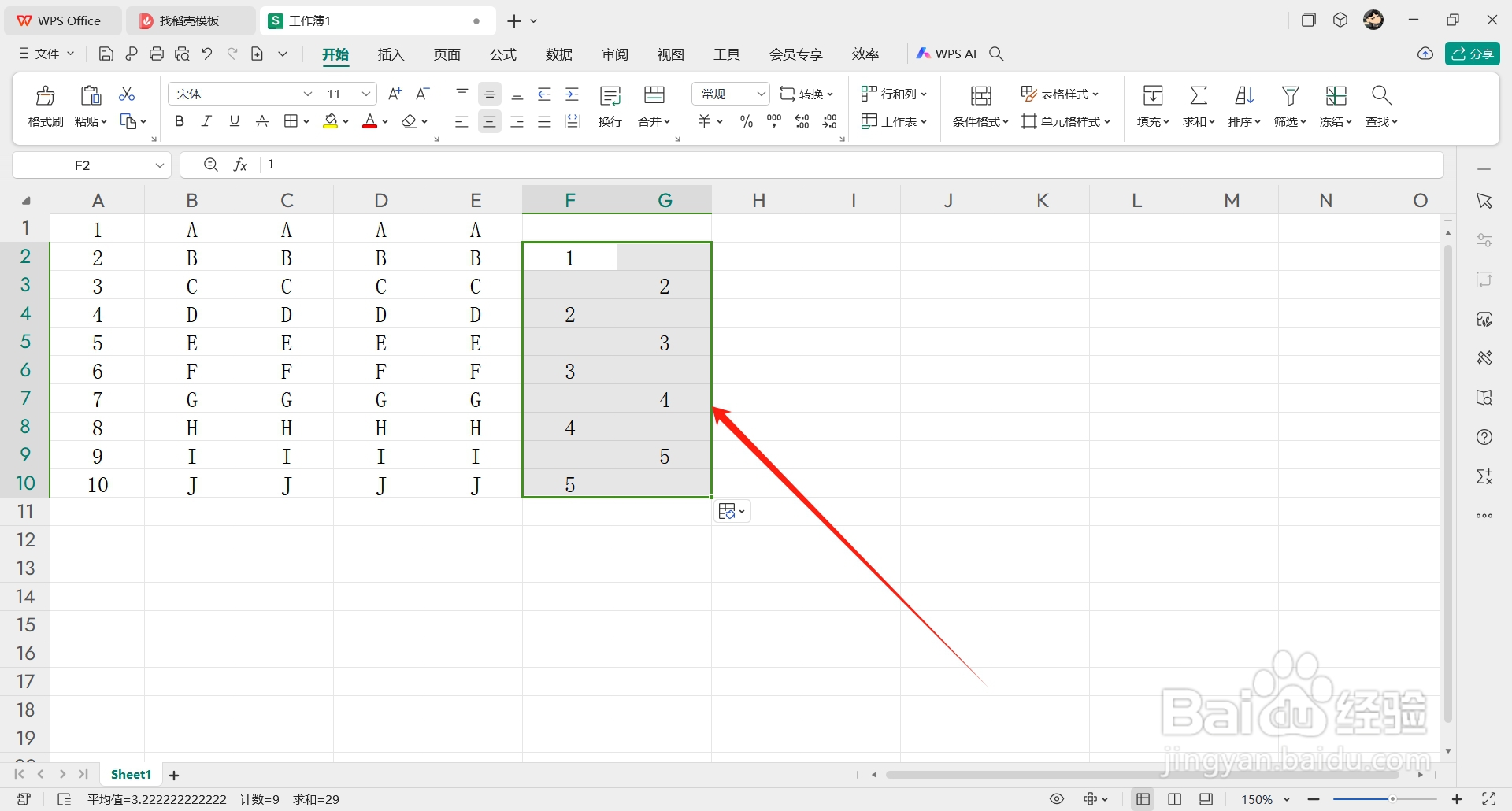
Task: Toggle Underline formatting
Action: click(234, 121)
